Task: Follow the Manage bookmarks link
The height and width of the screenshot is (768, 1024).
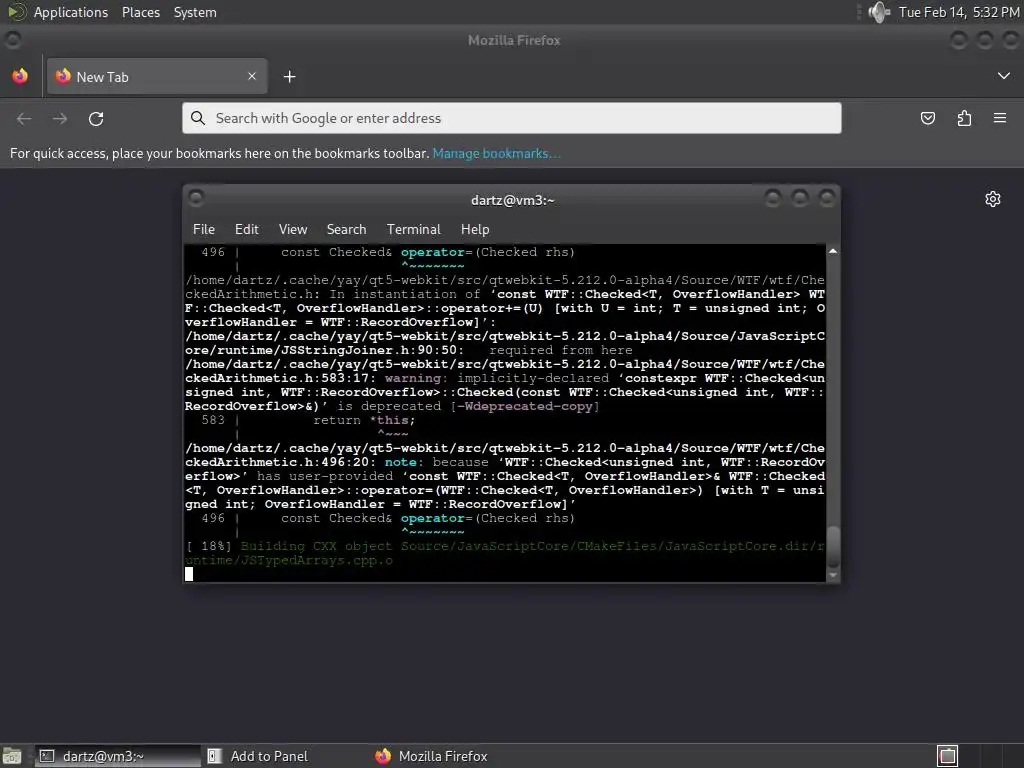Action: point(496,153)
